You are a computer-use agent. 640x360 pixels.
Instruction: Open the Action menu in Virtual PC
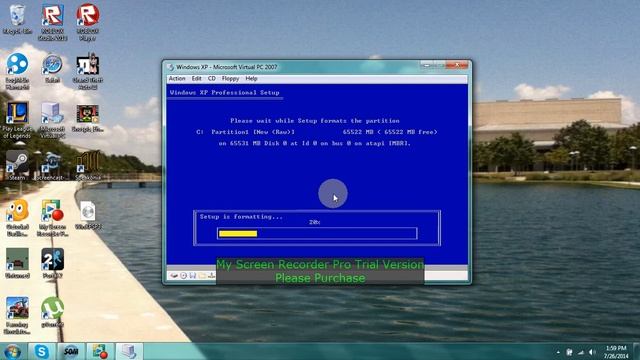pyautogui.click(x=177, y=78)
